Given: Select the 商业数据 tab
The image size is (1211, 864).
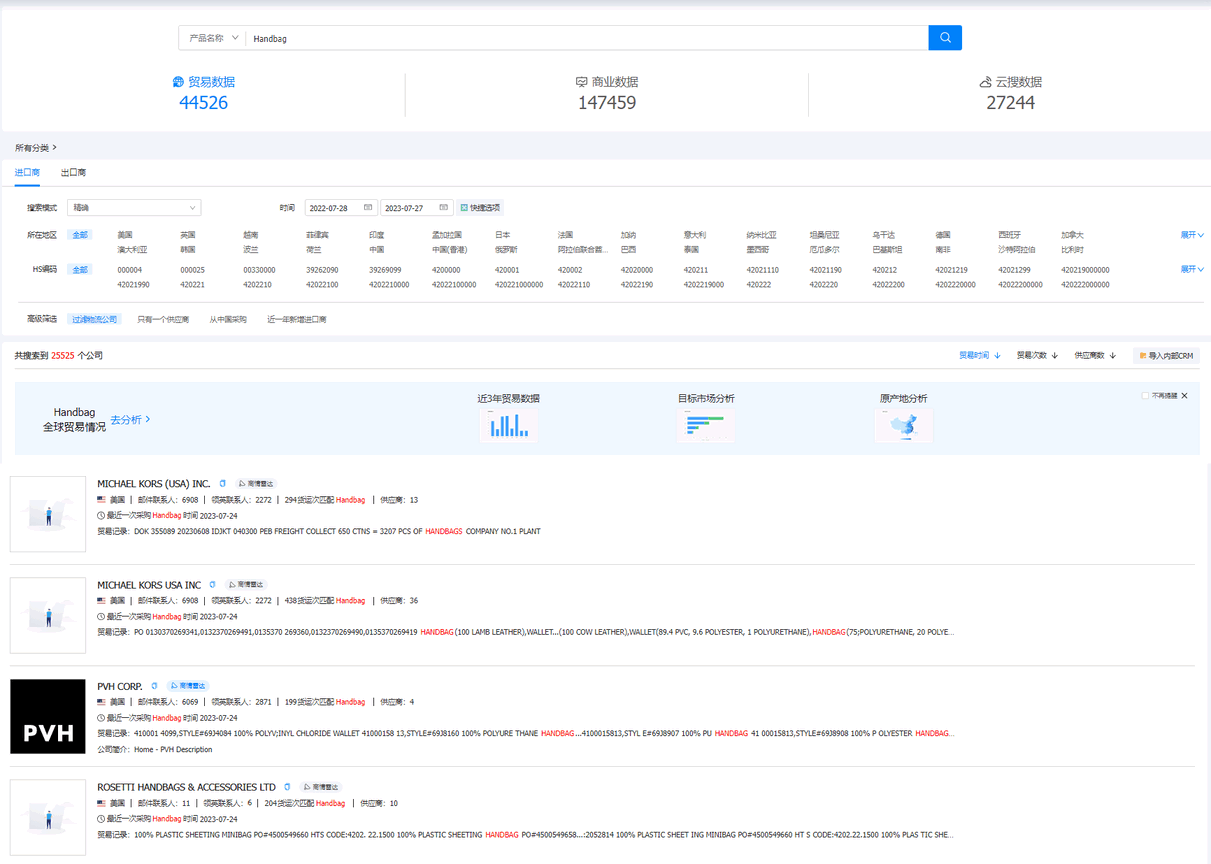Looking at the screenshot, I should (607, 92).
